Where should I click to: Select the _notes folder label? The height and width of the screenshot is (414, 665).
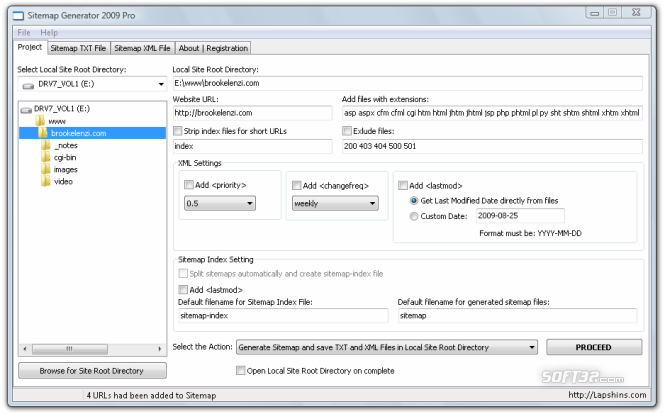(66, 145)
